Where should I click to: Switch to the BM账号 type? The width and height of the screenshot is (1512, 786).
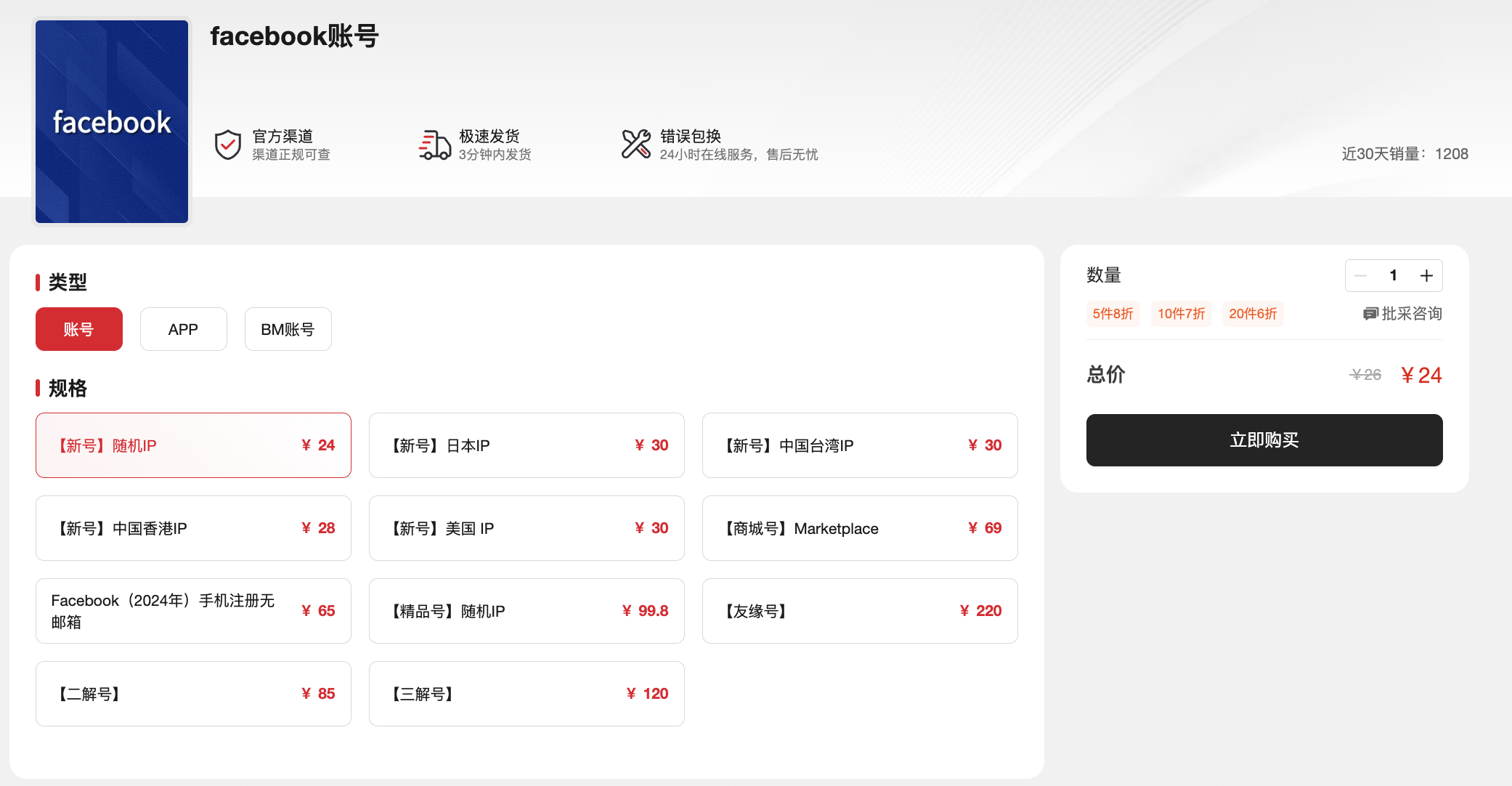coord(288,329)
